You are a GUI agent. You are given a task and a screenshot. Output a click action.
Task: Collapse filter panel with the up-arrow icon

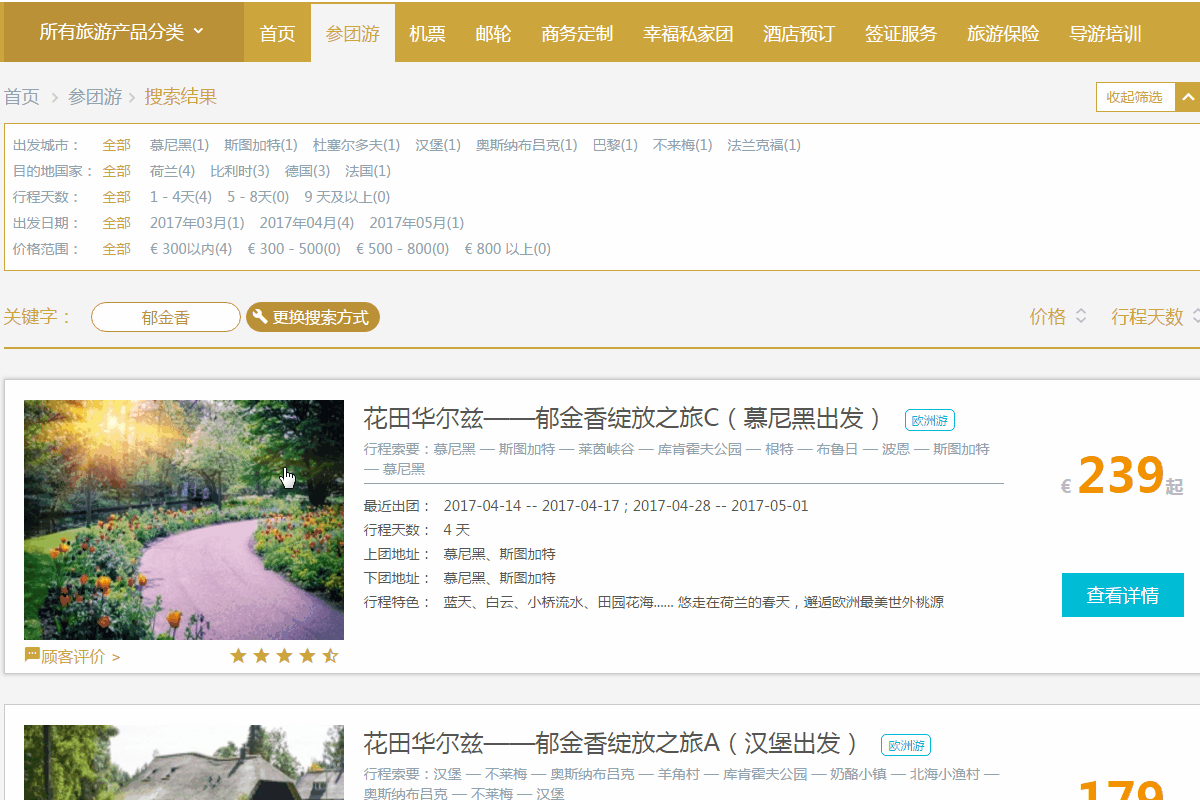coord(1187,97)
